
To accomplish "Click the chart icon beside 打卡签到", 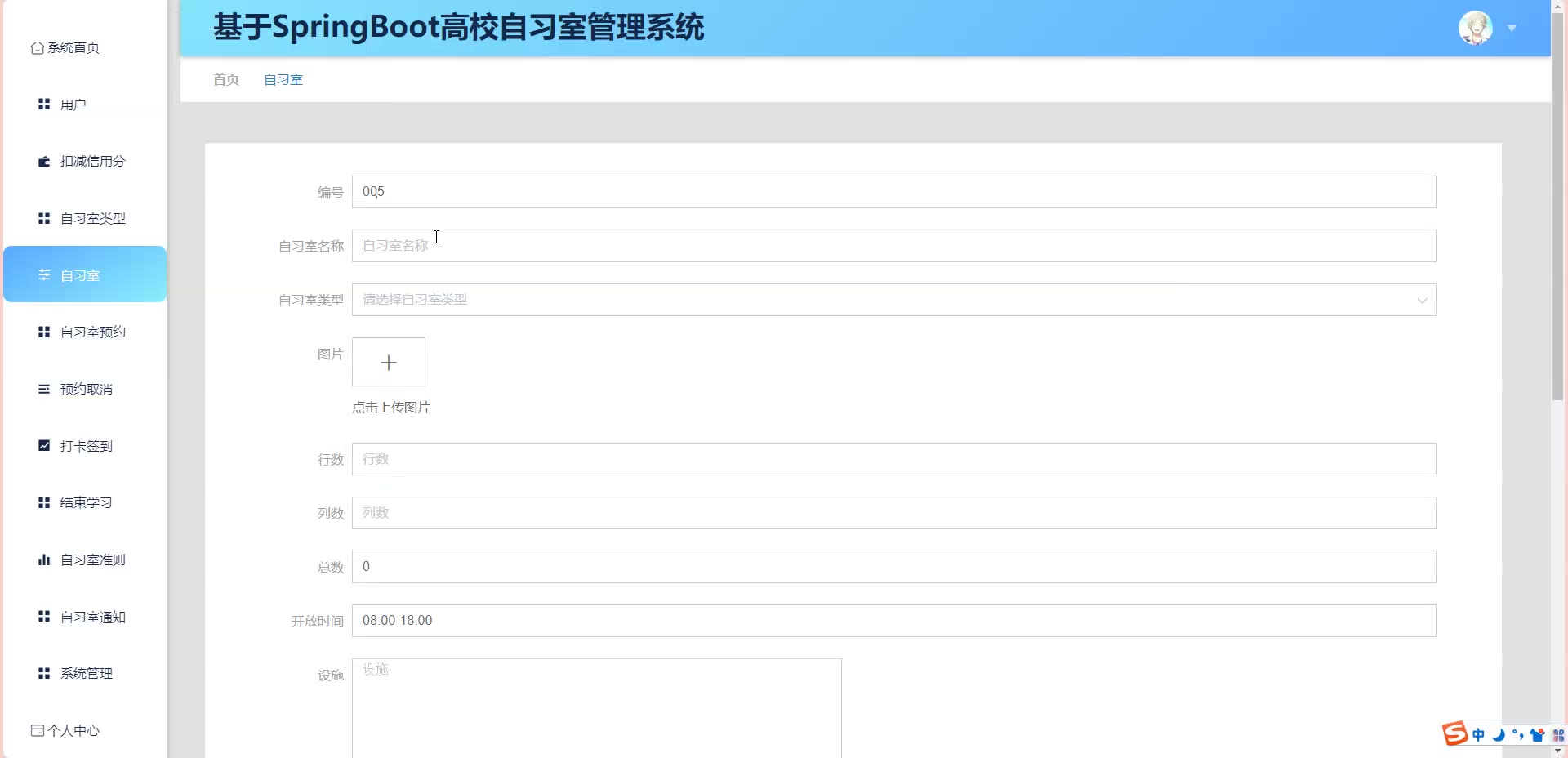I will pos(44,445).
